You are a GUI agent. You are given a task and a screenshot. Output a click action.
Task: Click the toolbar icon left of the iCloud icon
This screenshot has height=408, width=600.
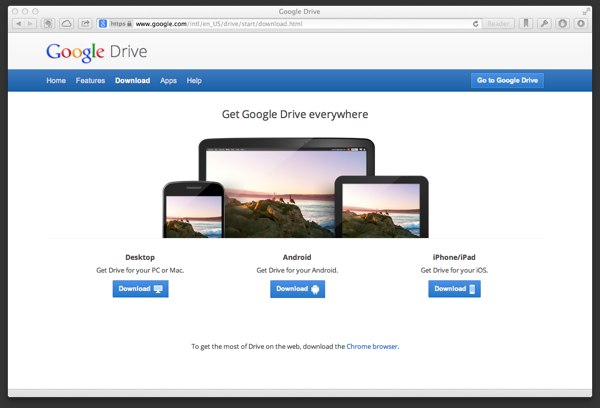pyautogui.click(x=48, y=24)
